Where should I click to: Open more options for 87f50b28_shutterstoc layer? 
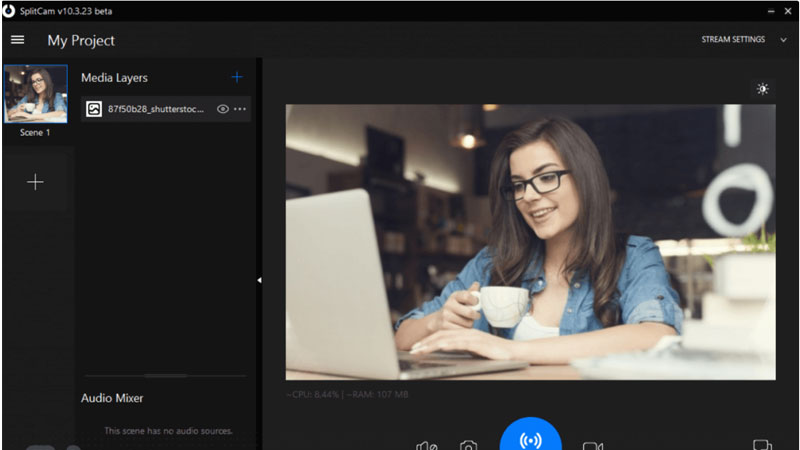240,109
